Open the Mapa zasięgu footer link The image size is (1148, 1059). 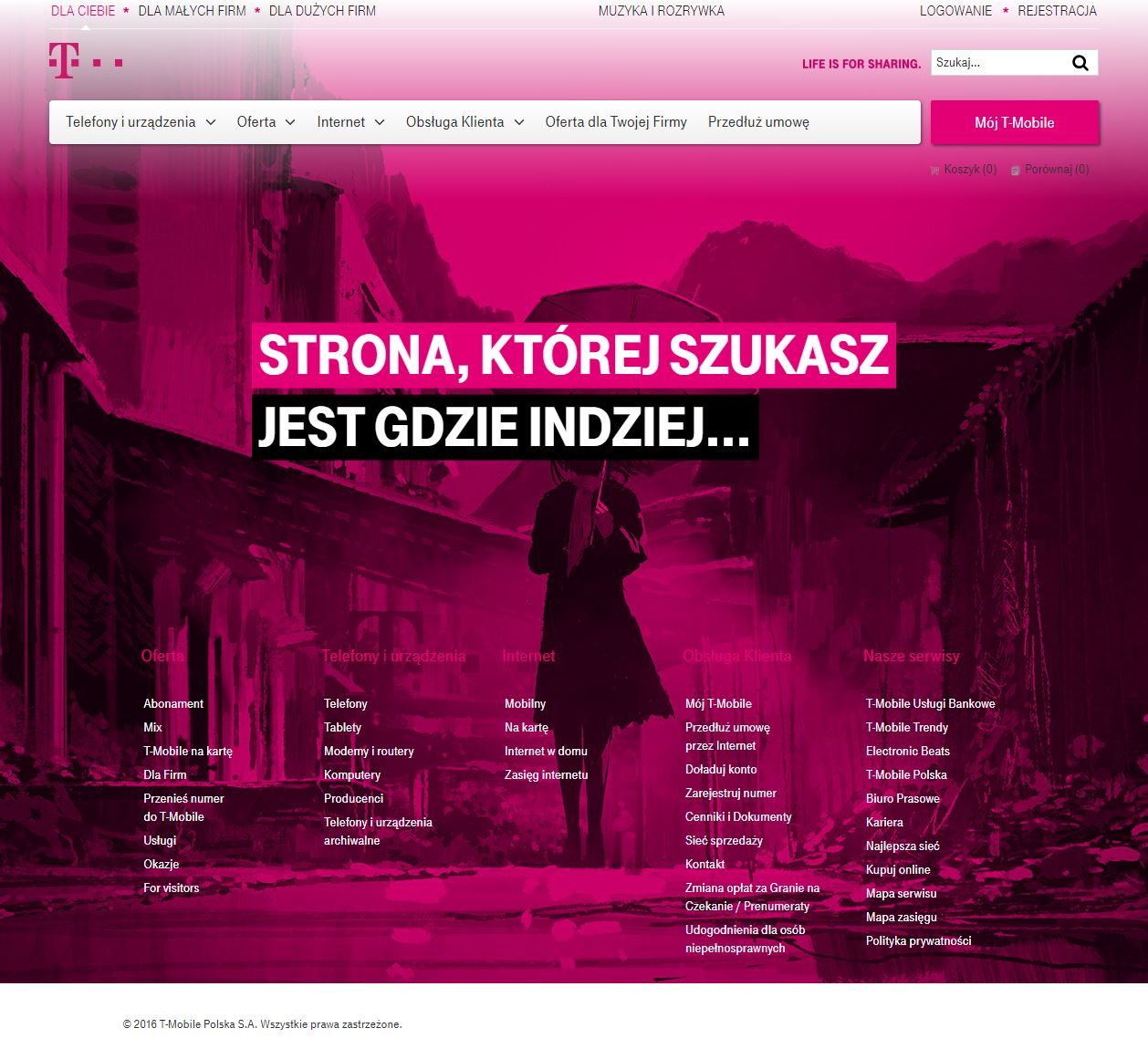tap(901, 918)
